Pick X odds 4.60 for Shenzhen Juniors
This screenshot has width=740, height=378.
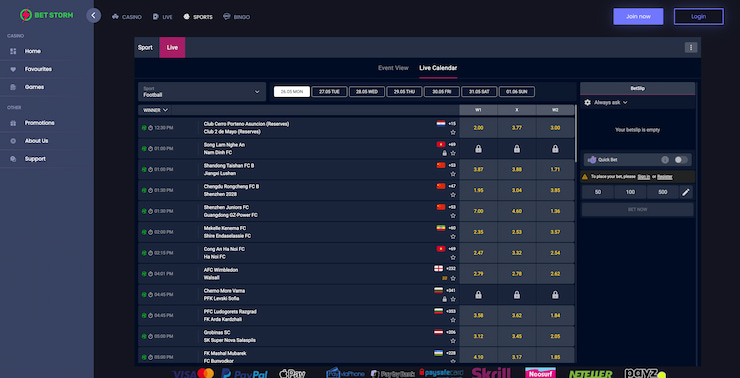pyautogui.click(x=517, y=211)
